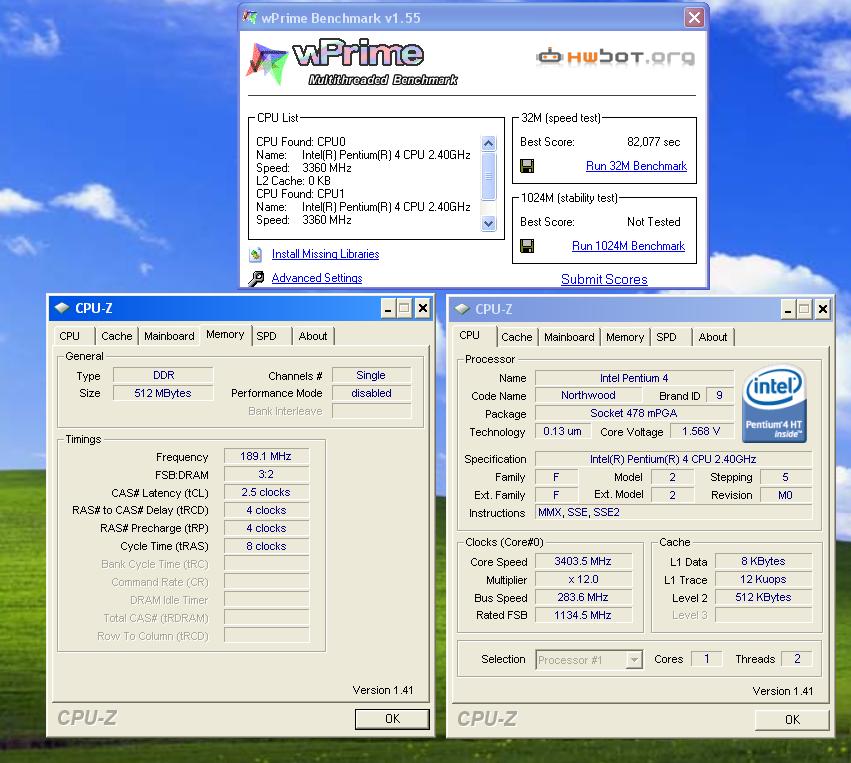Viewport: 851px width, 763px height.
Task: Open About tab in left CPU-Z window
Action: click(313, 336)
